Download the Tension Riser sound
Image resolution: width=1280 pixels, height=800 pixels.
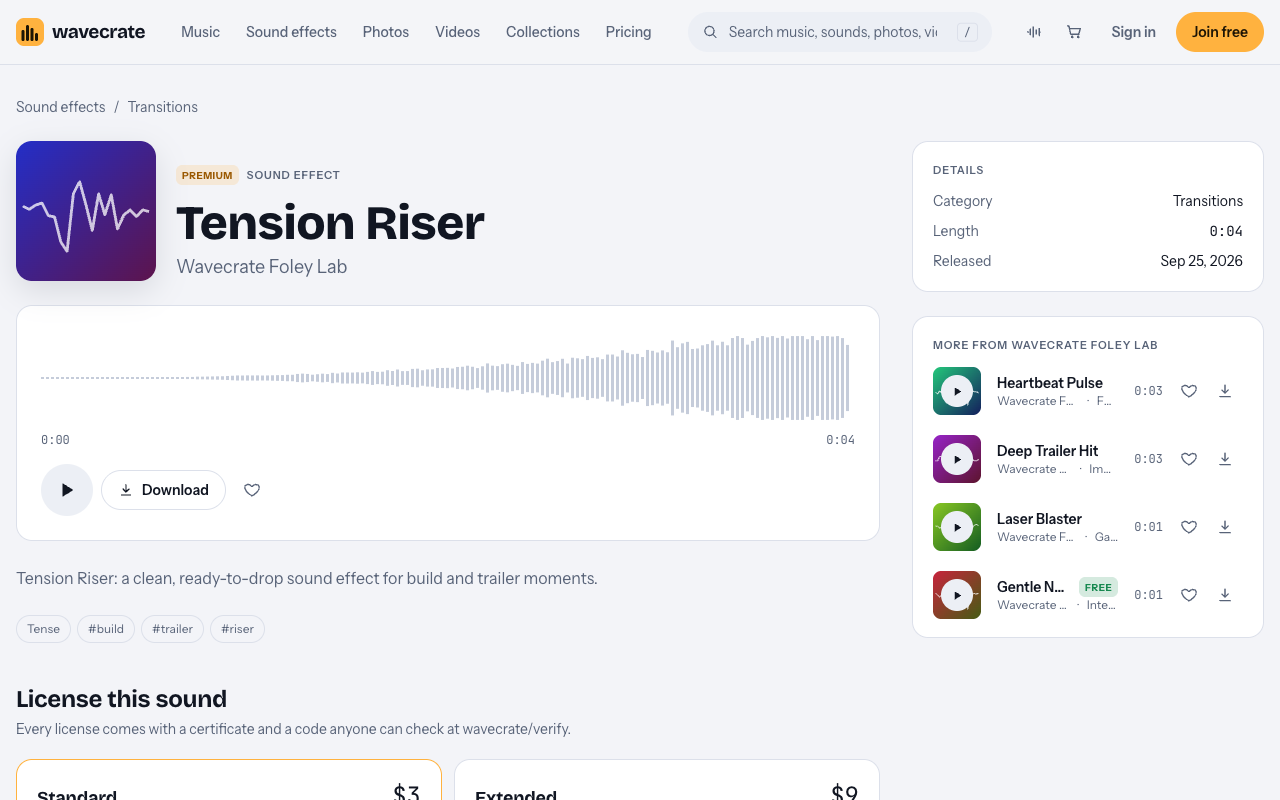tap(163, 490)
